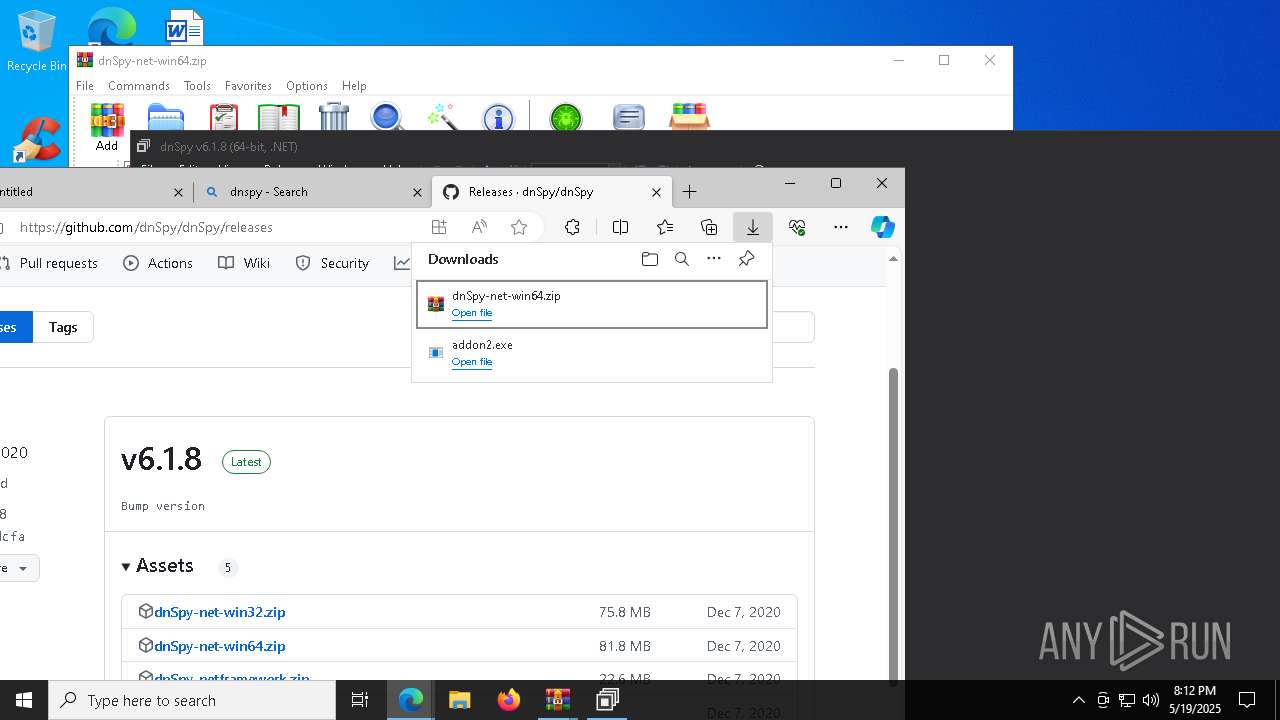Click the Read aloud icon
This screenshot has width=1280, height=720.
pos(479,228)
